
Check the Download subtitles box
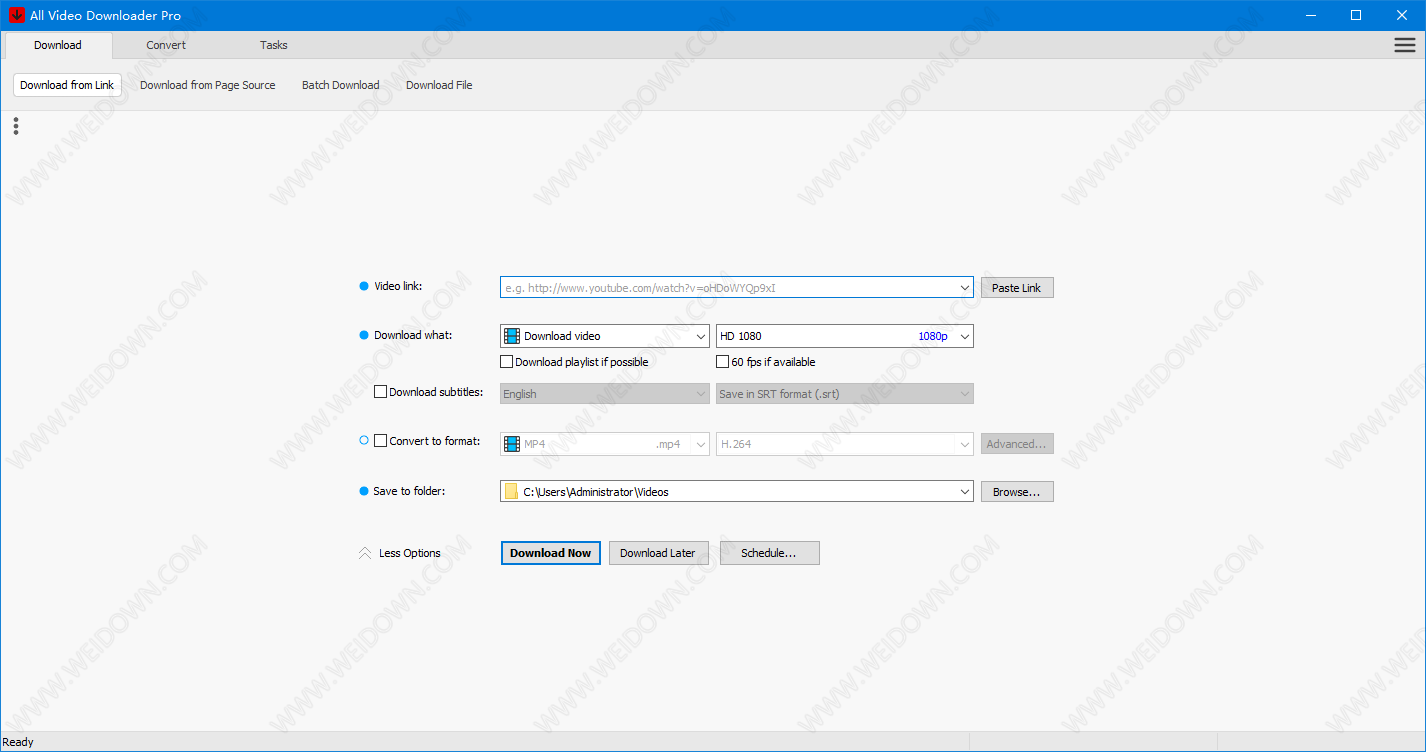click(x=380, y=392)
